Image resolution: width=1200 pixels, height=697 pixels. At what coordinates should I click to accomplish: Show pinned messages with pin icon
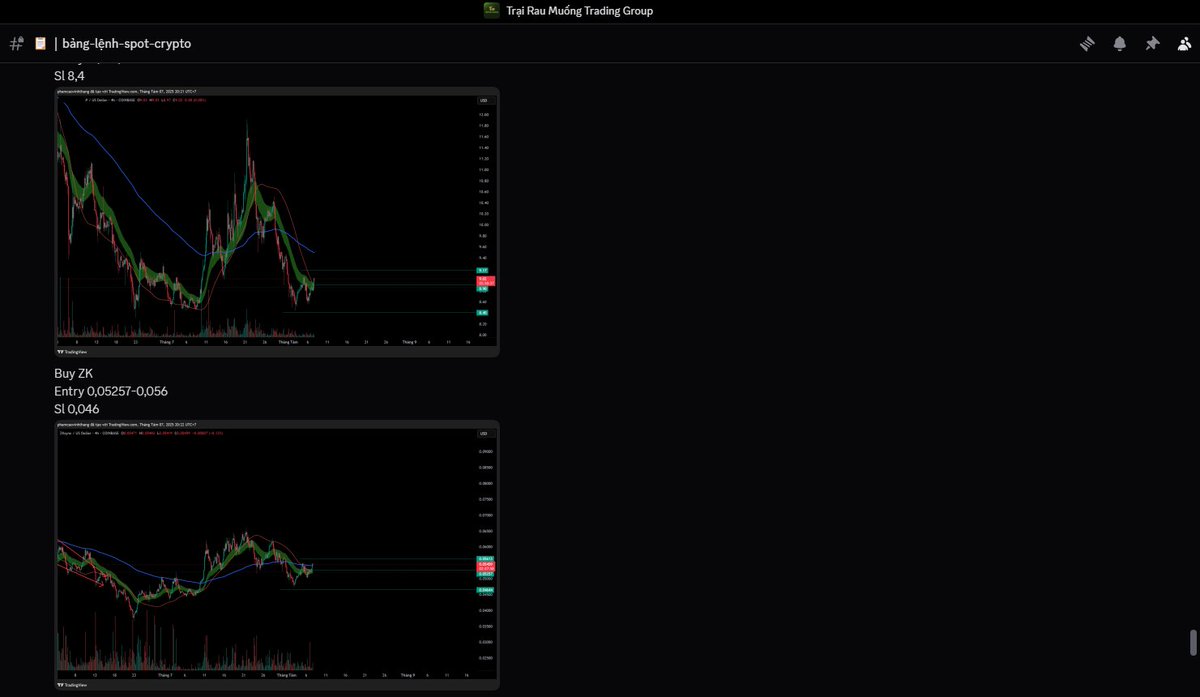tap(1152, 44)
